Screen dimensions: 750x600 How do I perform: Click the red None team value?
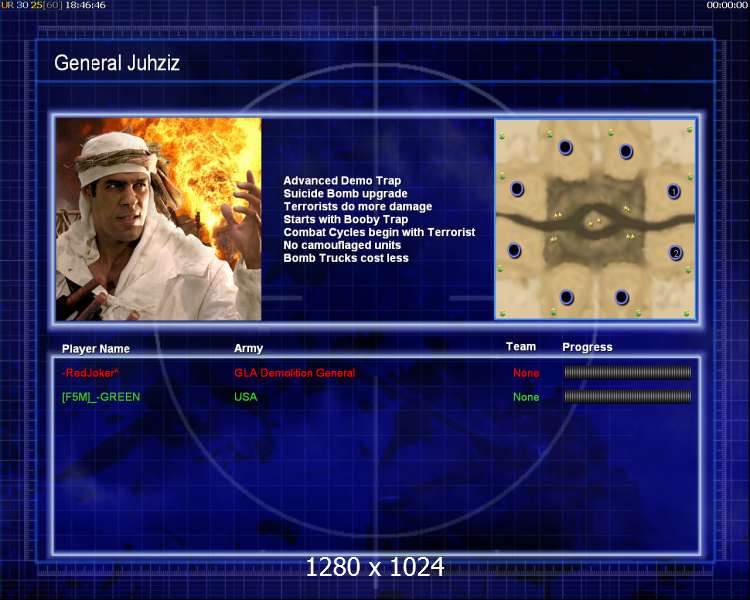526,373
